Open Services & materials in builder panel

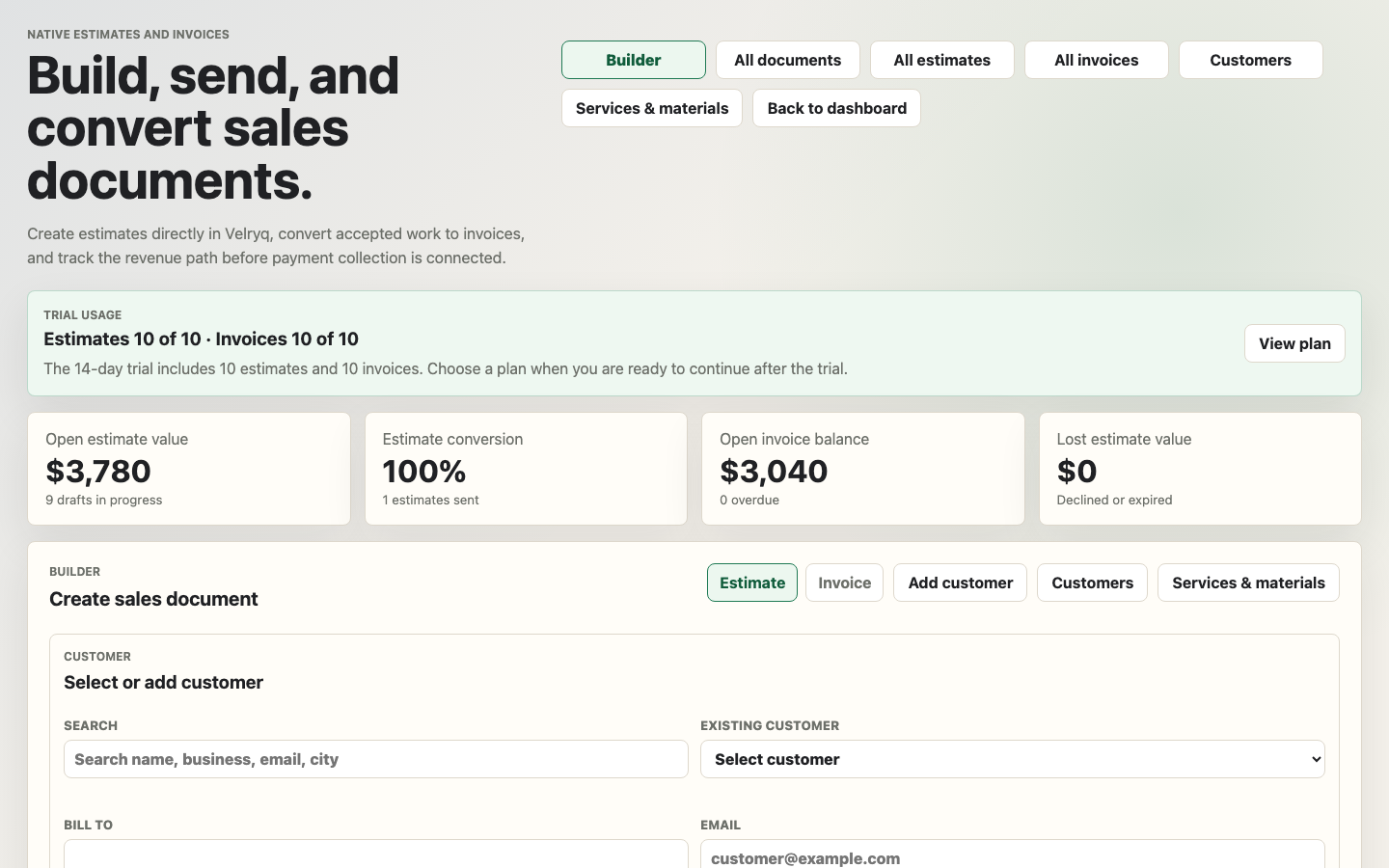[1248, 583]
